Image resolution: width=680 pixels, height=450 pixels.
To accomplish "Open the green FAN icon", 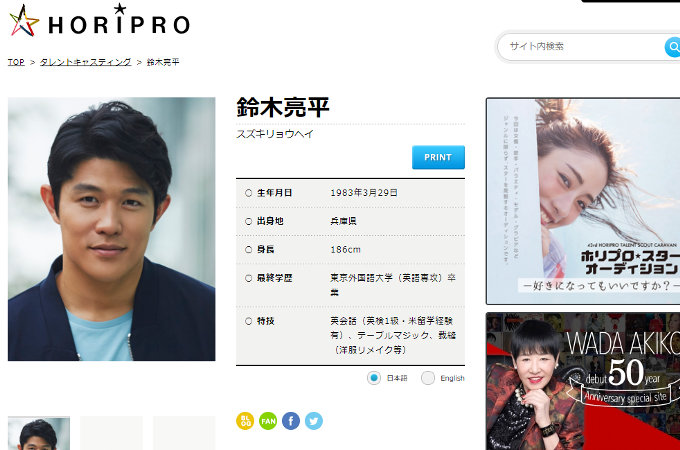I will pyautogui.click(x=268, y=421).
